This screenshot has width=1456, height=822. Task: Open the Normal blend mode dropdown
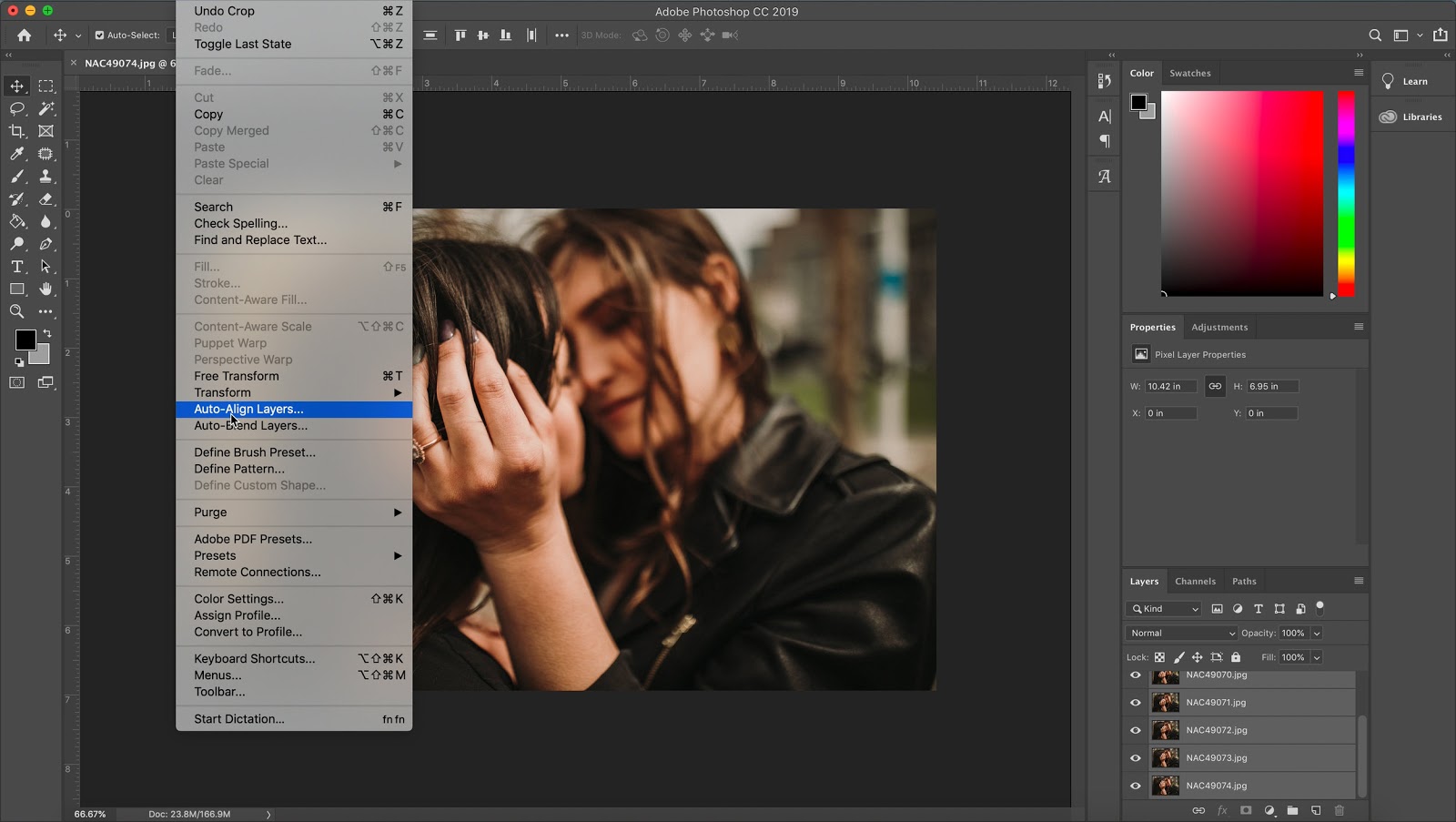[x=1182, y=633]
